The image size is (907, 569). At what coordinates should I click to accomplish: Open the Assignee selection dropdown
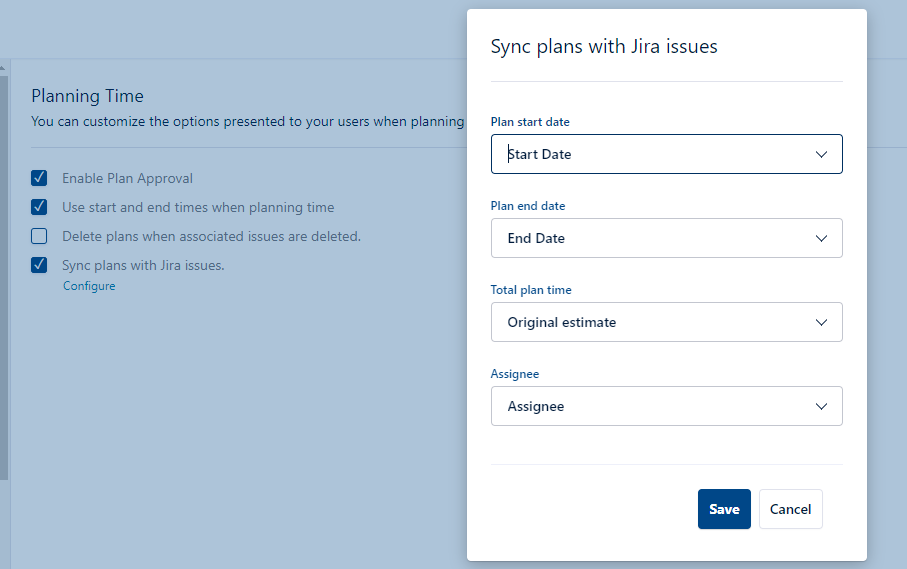coord(666,406)
